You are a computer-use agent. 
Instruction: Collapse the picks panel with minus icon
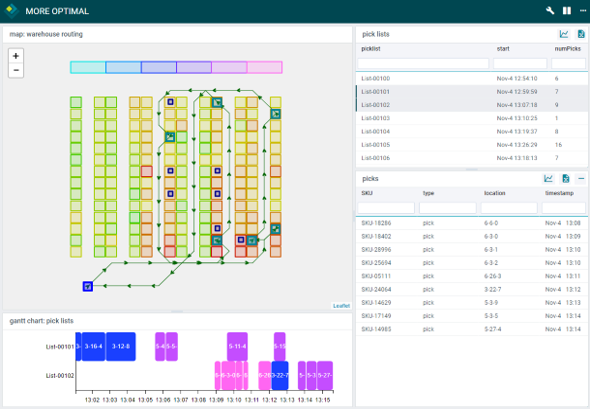pos(581,179)
